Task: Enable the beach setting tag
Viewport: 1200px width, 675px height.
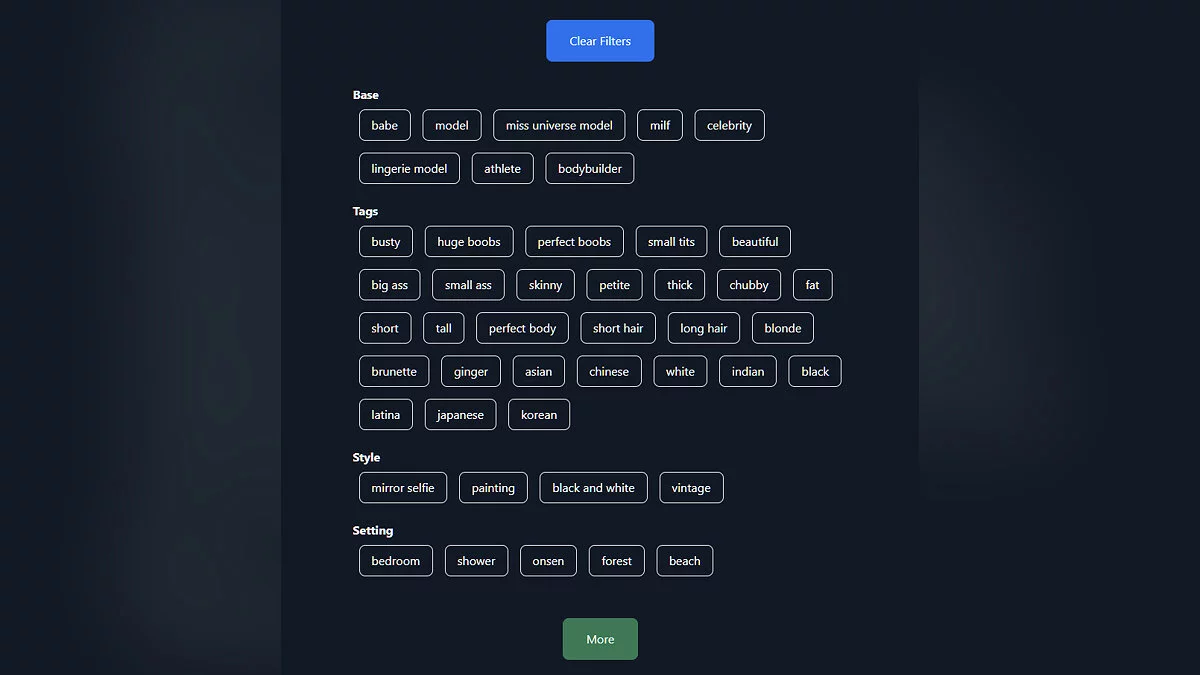Action: [x=685, y=561]
